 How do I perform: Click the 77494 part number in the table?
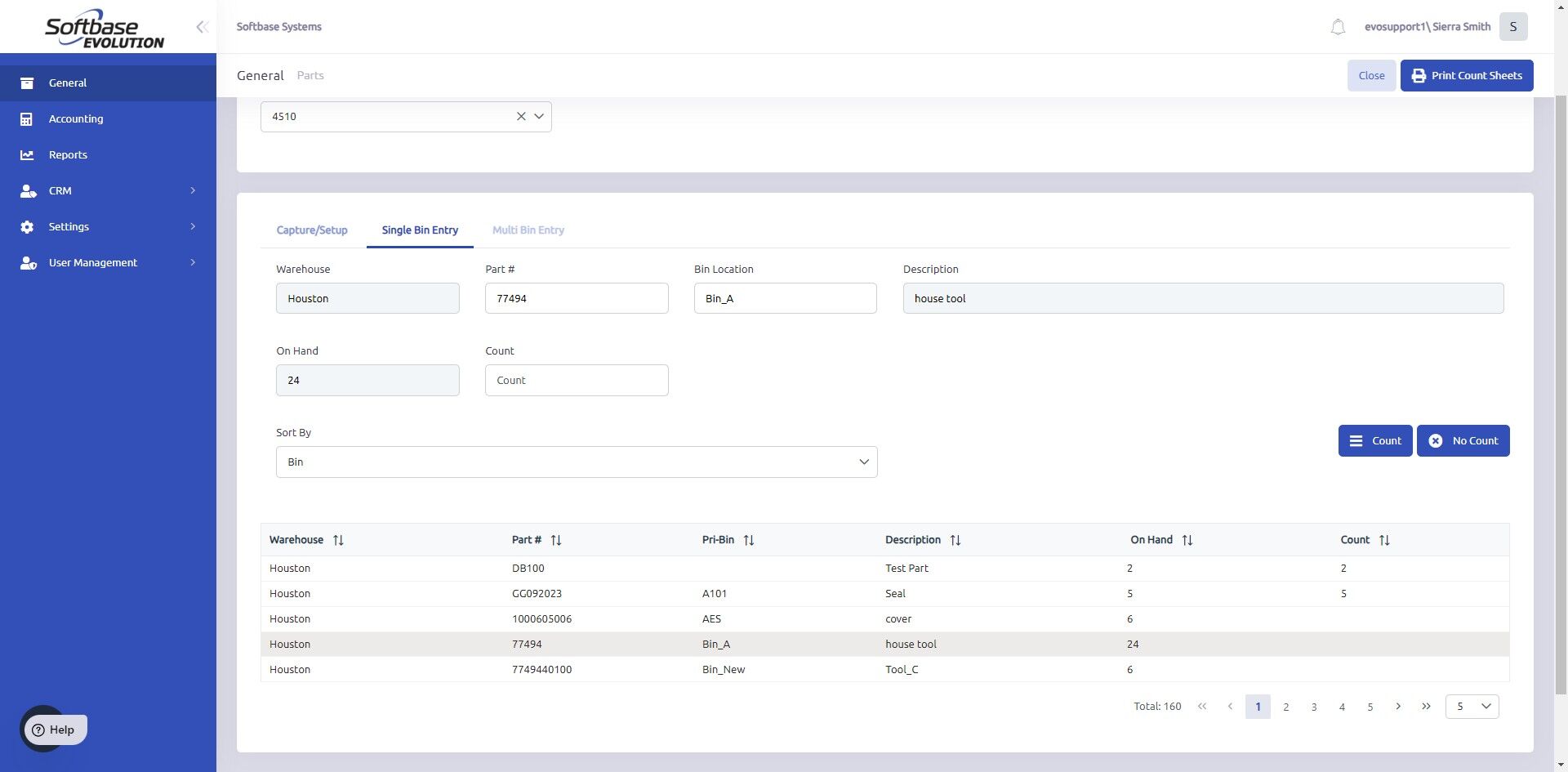[527, 645]
